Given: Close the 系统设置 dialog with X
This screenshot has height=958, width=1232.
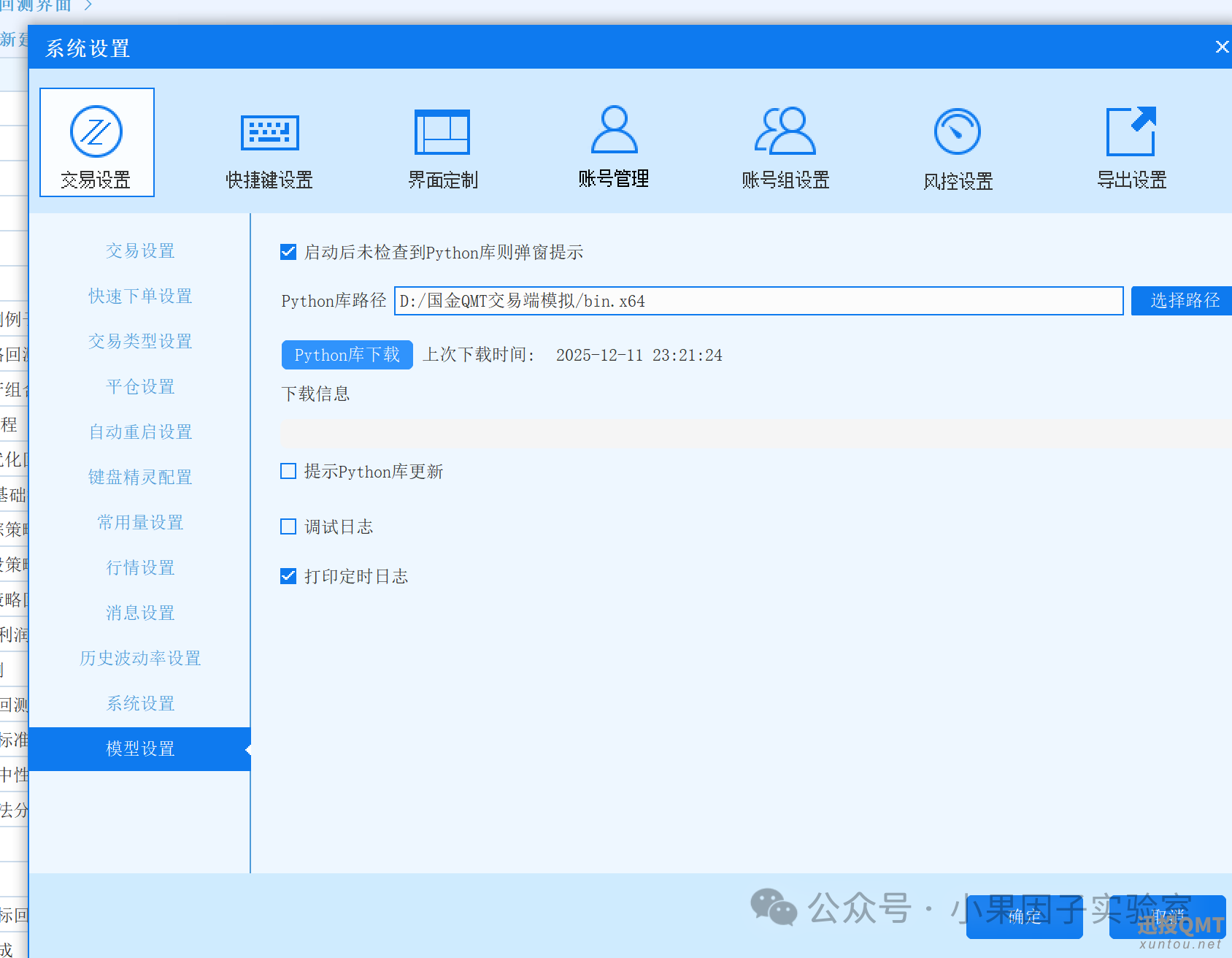Looking at the screenshot, I should click(x=1221, y=47).
